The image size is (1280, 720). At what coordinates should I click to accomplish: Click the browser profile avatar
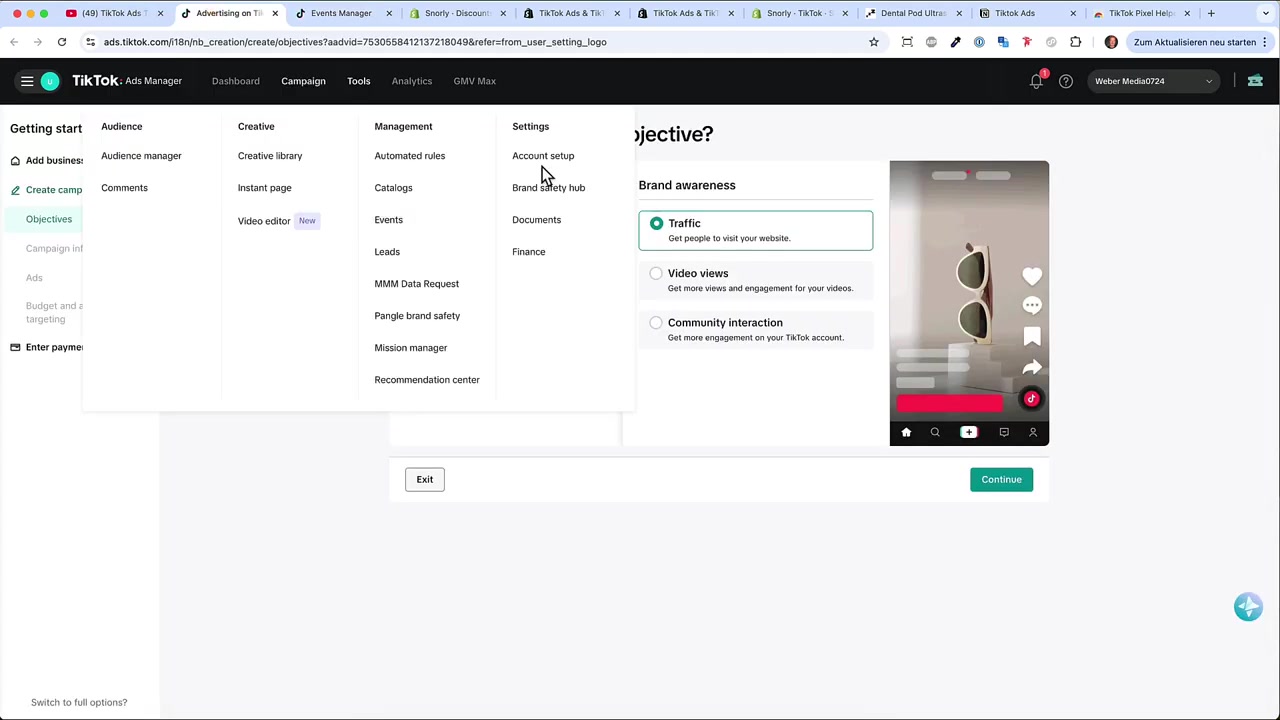click(1111, 42)
